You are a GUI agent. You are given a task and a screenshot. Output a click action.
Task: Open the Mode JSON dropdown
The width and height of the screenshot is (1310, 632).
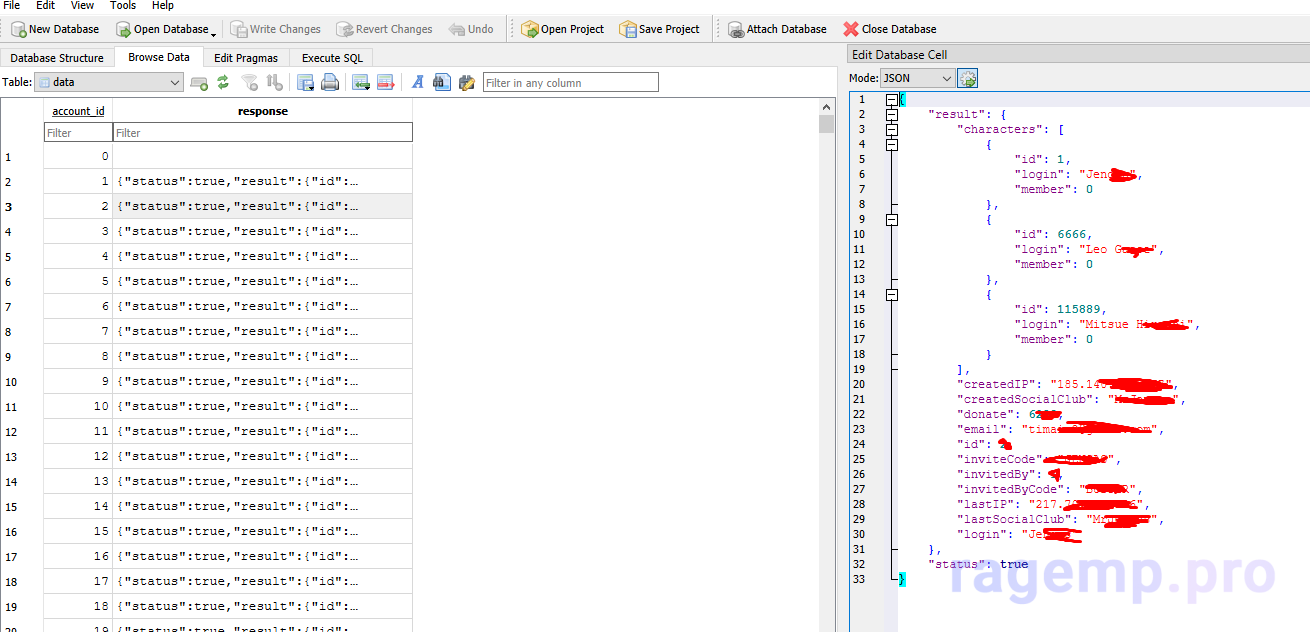tap(916, 78)
